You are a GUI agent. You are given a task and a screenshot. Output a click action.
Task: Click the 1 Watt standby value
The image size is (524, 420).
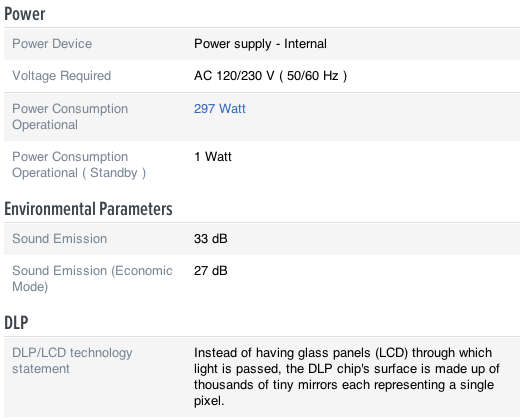(x=213, y=156)
